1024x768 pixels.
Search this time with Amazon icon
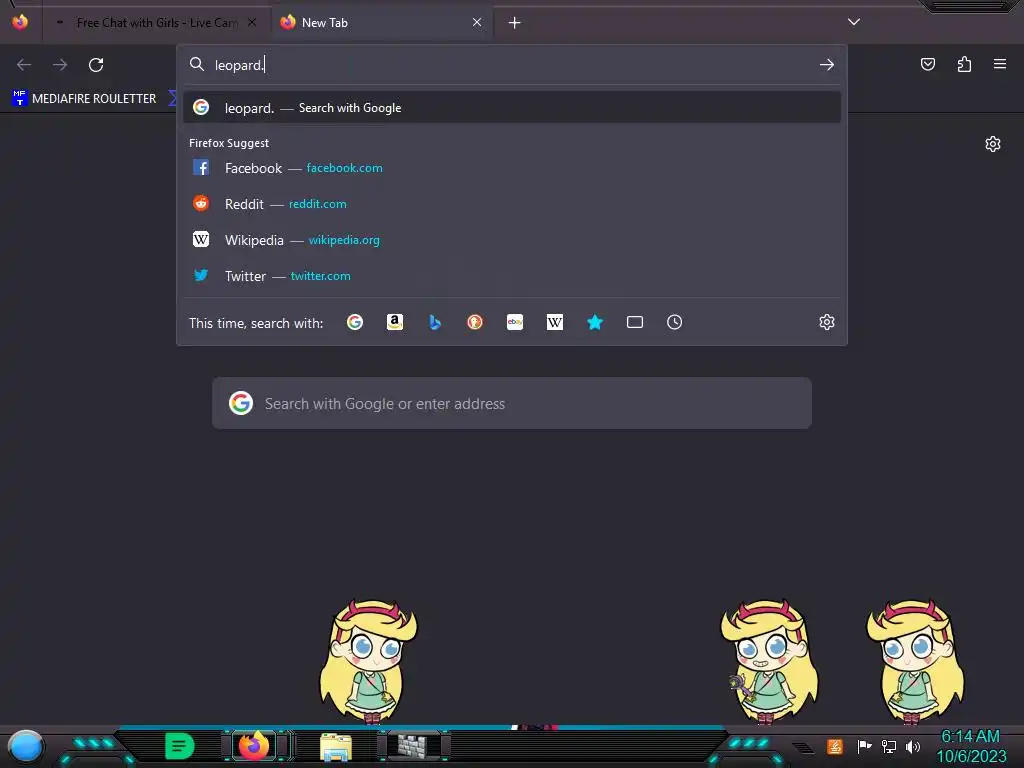394,322
